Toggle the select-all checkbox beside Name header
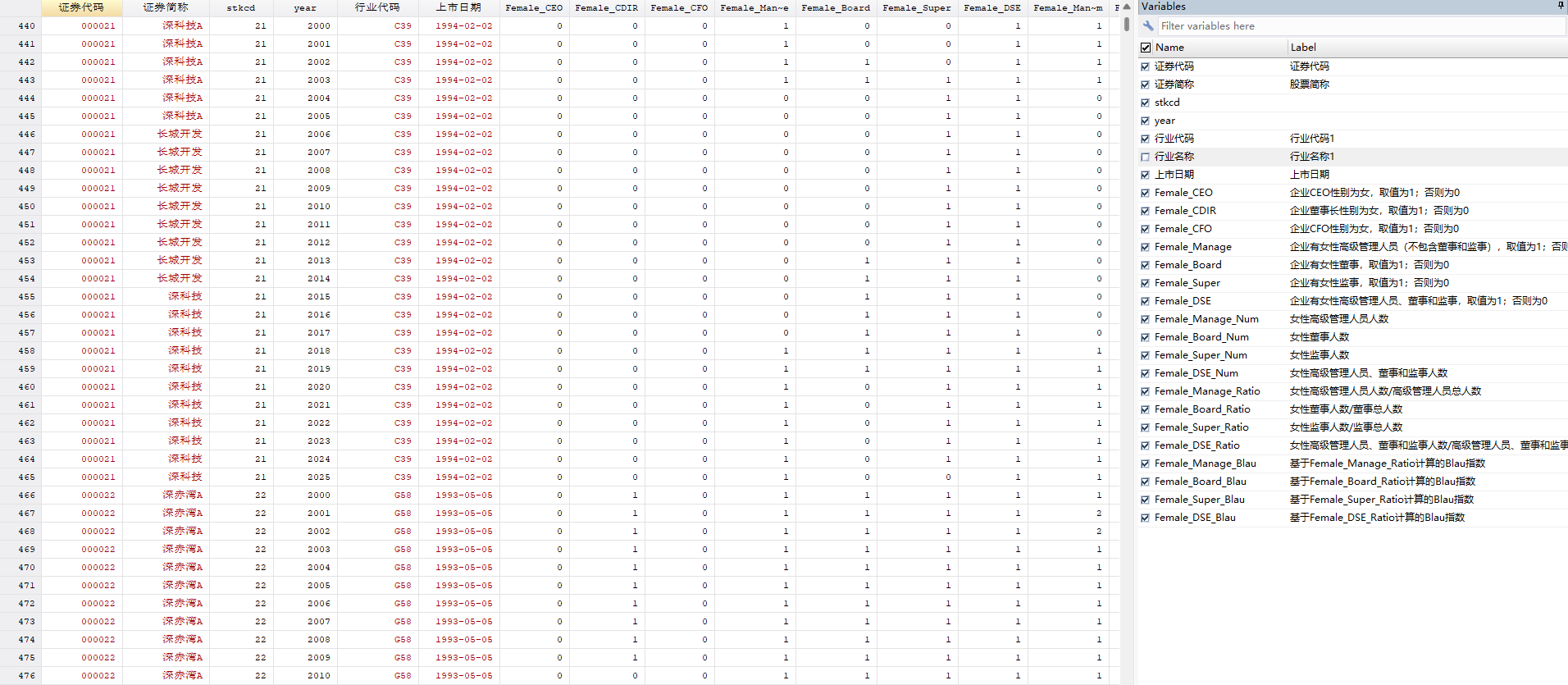Image resolution: width=1568 pixels, height=685 pixels. click(x=1146, y=48)
